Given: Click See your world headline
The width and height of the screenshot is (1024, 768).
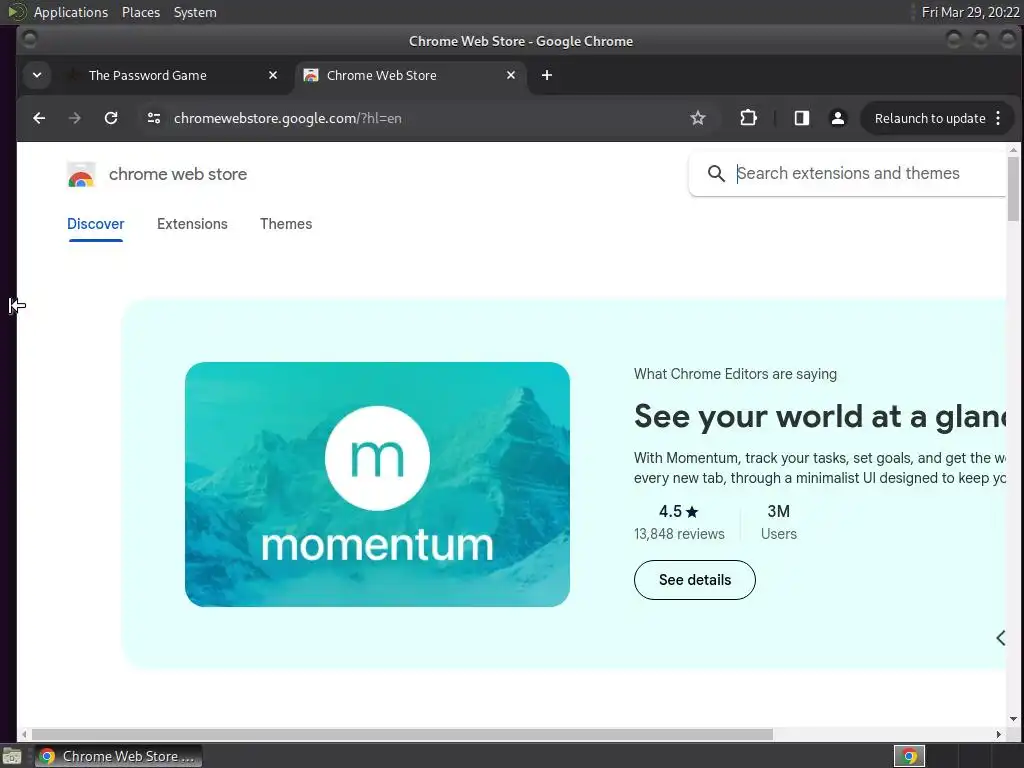Looking at the screenshot, I should coord(820,416).
